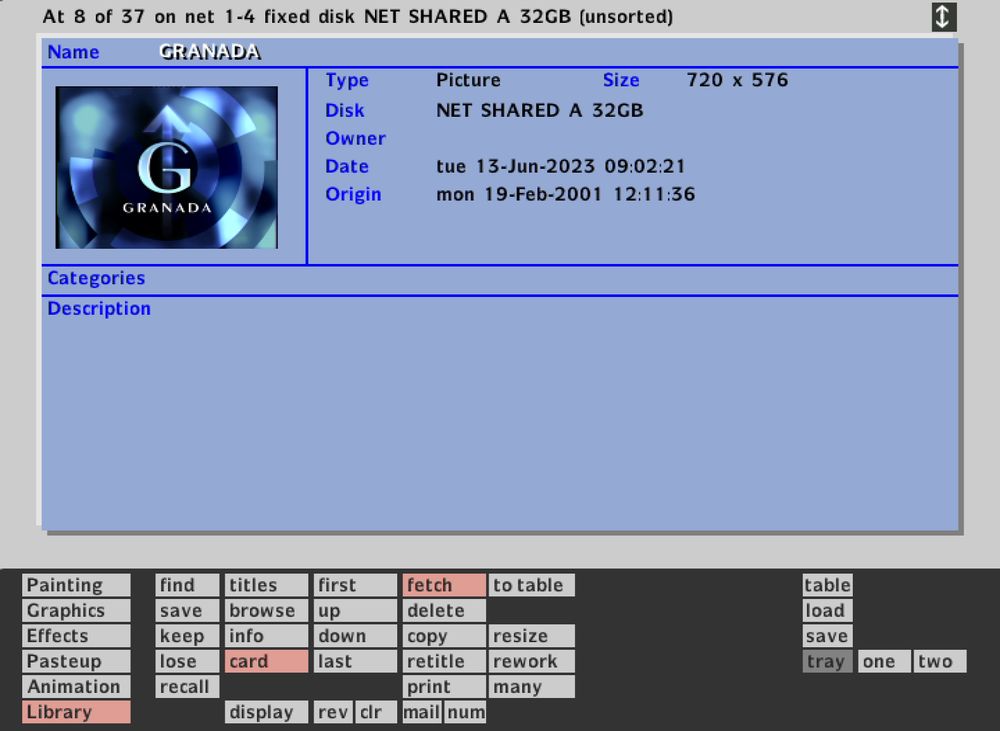Open the Graphics menu

click(x=76, y=610)
